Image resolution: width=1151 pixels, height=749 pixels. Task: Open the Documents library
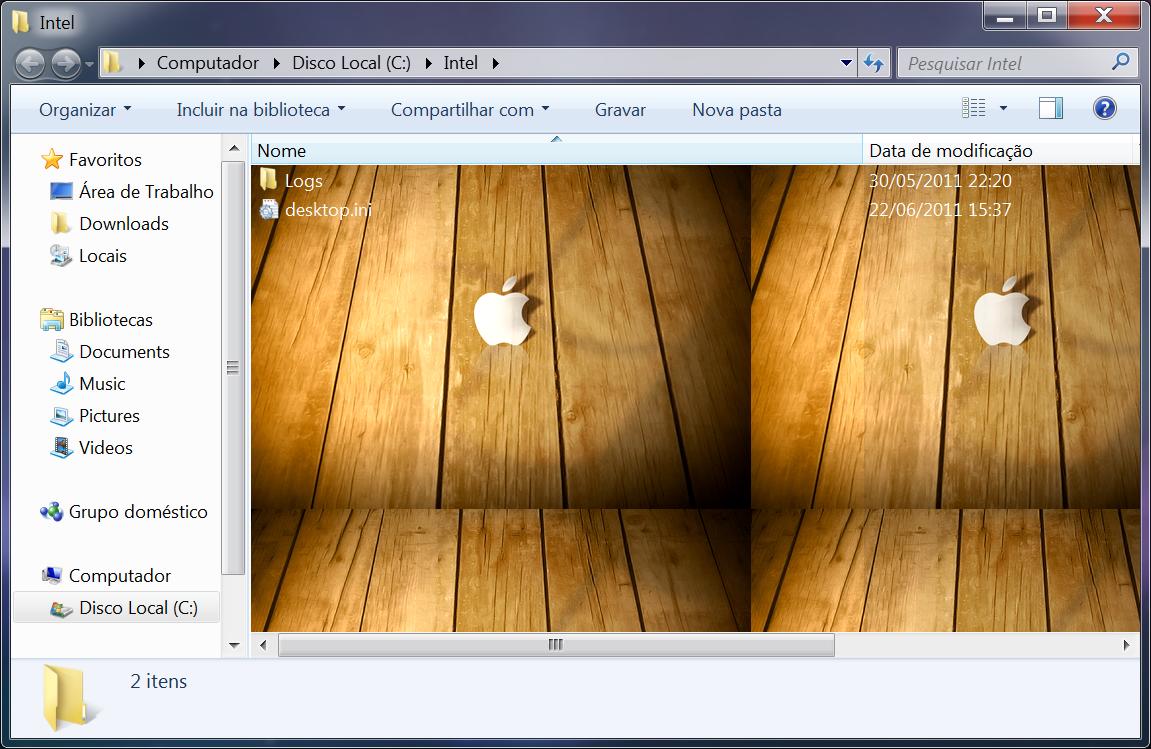124,352
